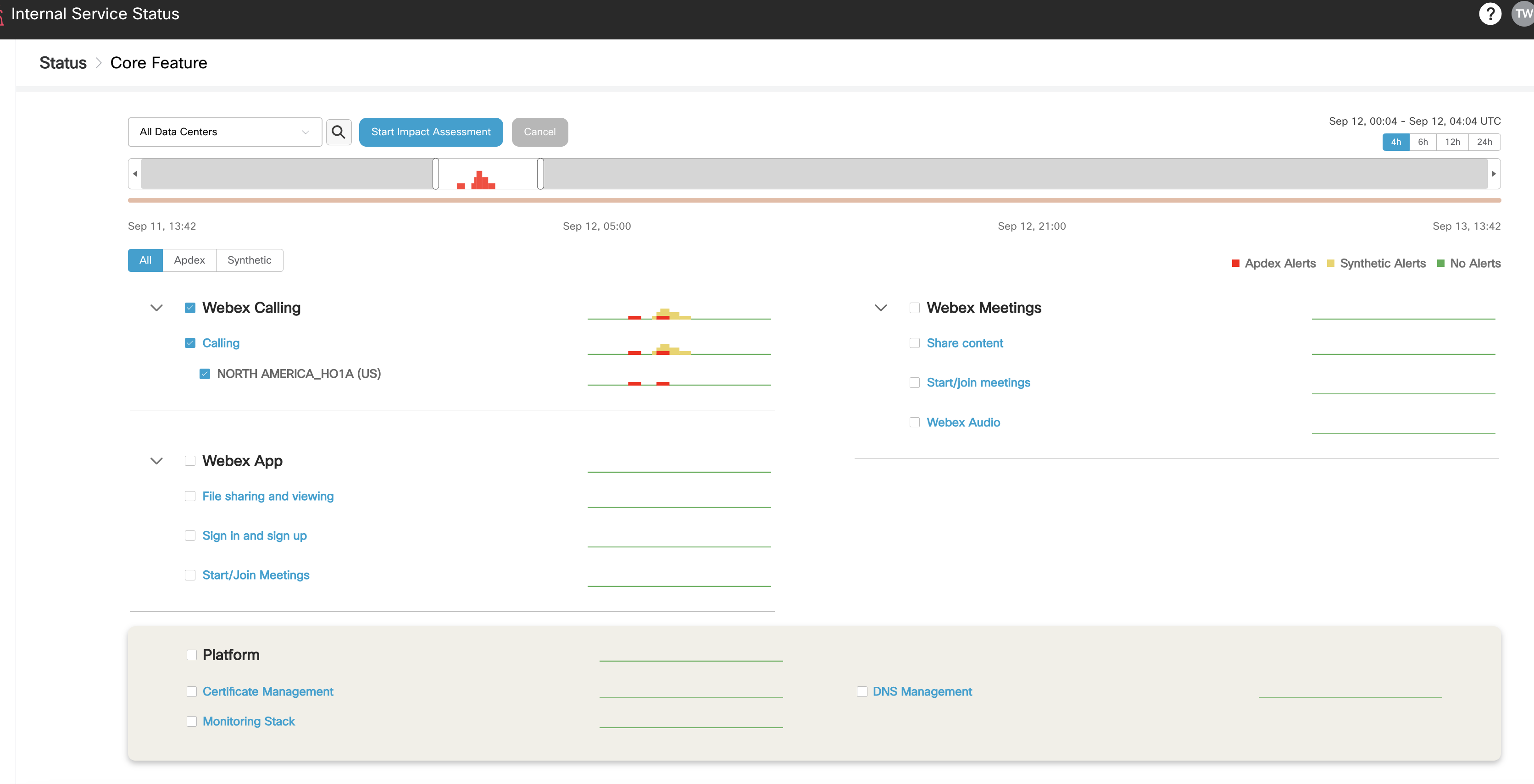The image size is (1534, 784).
Task: Click the search magnifier icon
Action: pos(338,132)
